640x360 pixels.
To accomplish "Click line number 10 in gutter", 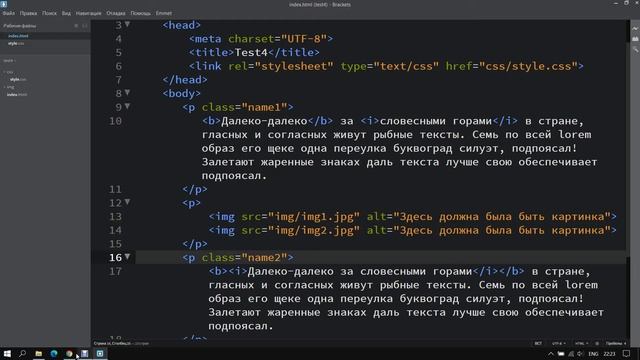I will click(x=115, y=121).
